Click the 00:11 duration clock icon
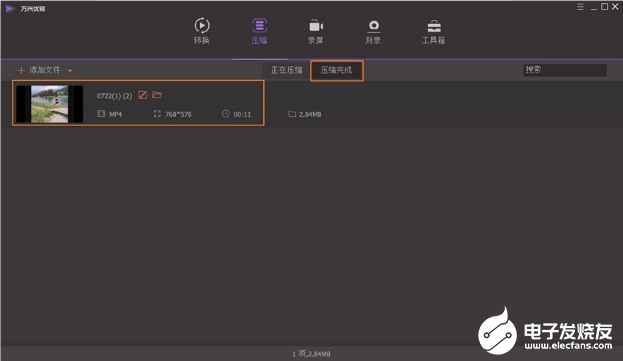This screenshot has width=623, height=361. click(226, 114)
